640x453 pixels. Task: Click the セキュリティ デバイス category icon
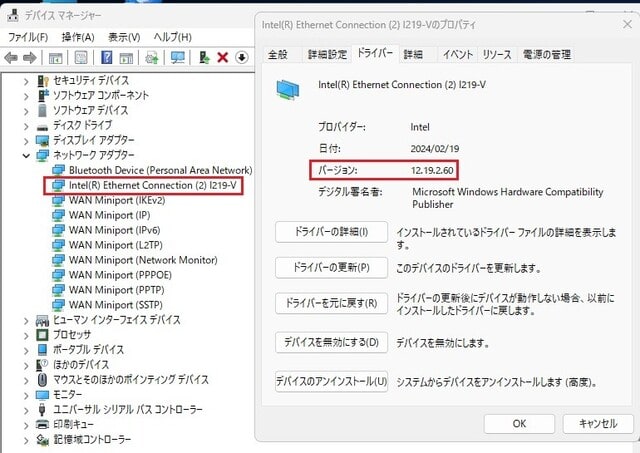coord(42,81)
